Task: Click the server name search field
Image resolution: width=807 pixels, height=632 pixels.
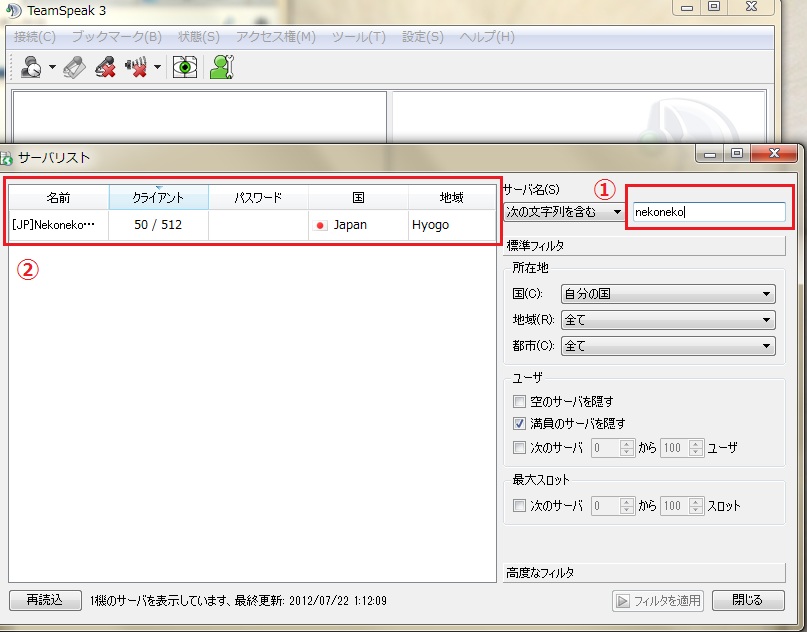Action: (x=708, y=212)
